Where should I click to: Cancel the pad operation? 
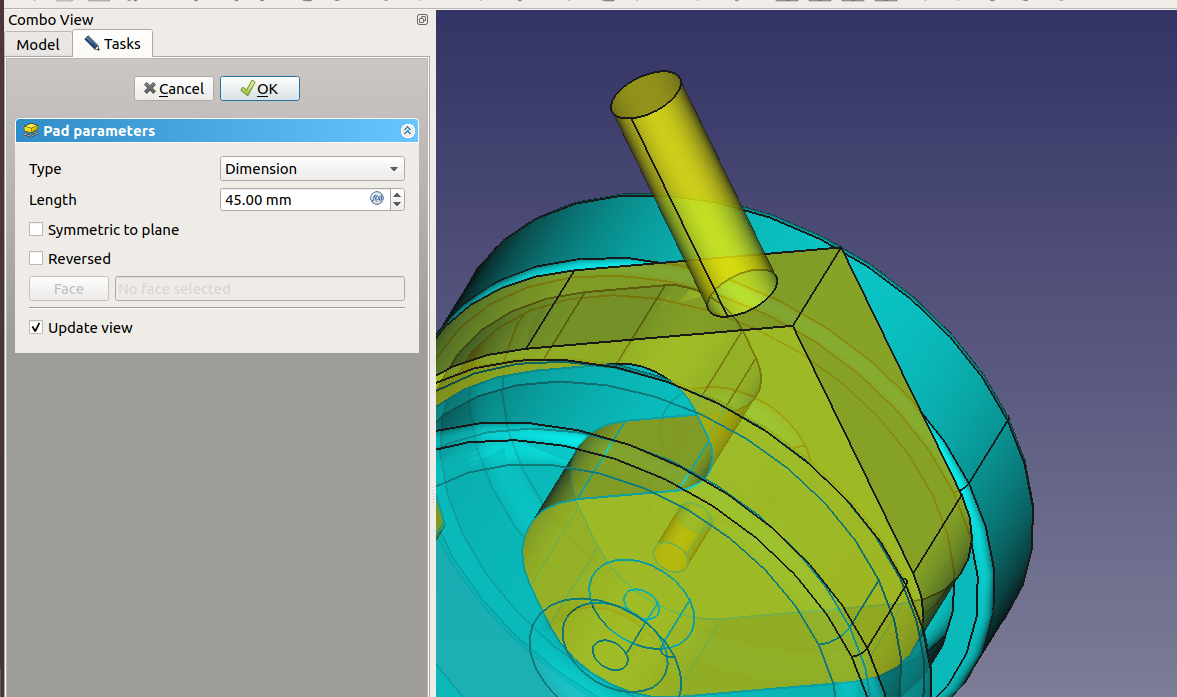pyautogui.click(x=174, y=89)
